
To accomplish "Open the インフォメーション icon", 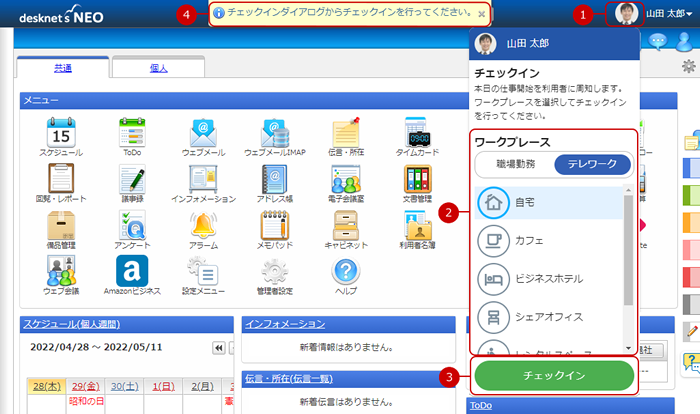I will 203,178.
